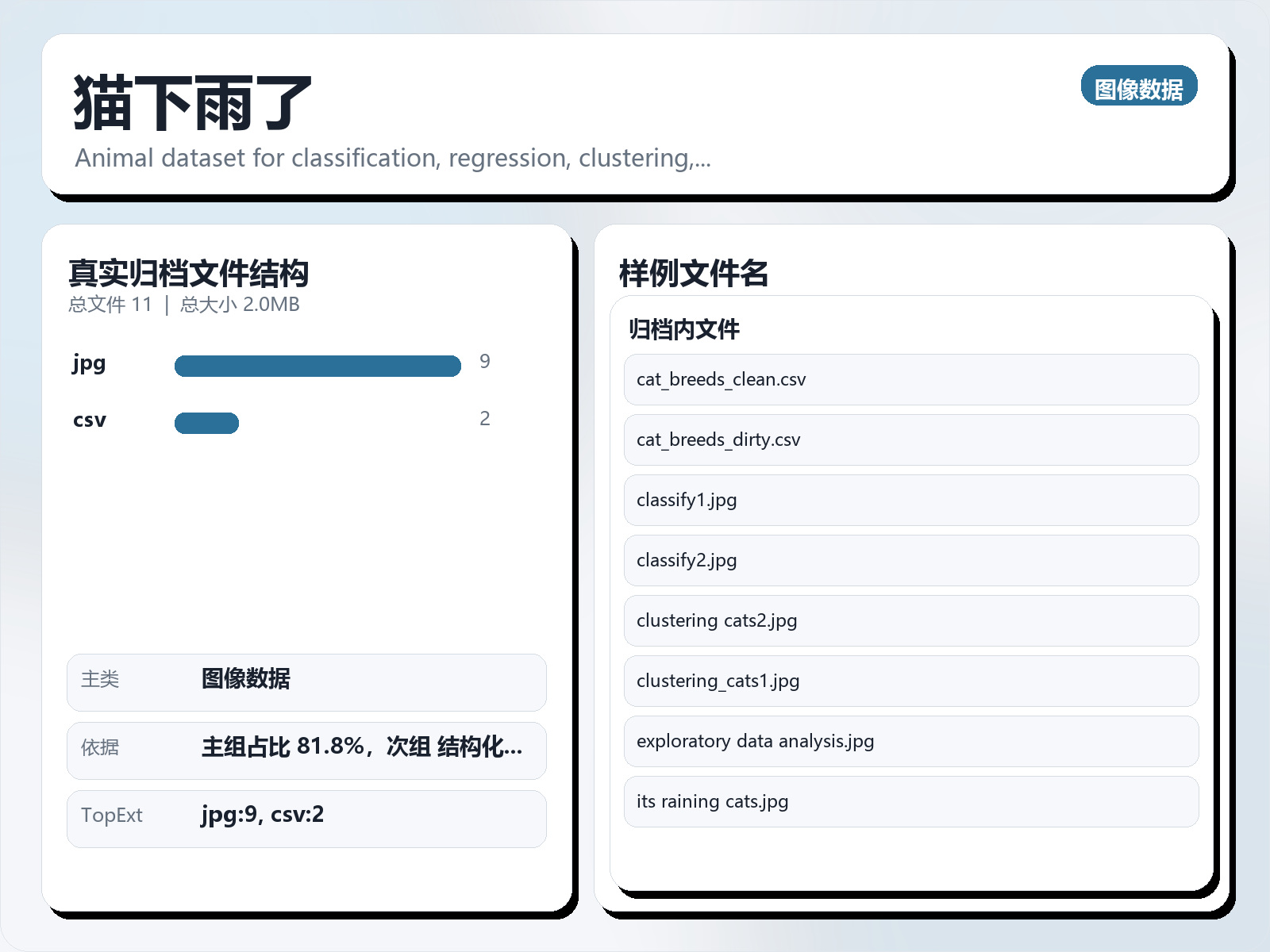Click the 归档内文件 section label

(x=683, y=329)
